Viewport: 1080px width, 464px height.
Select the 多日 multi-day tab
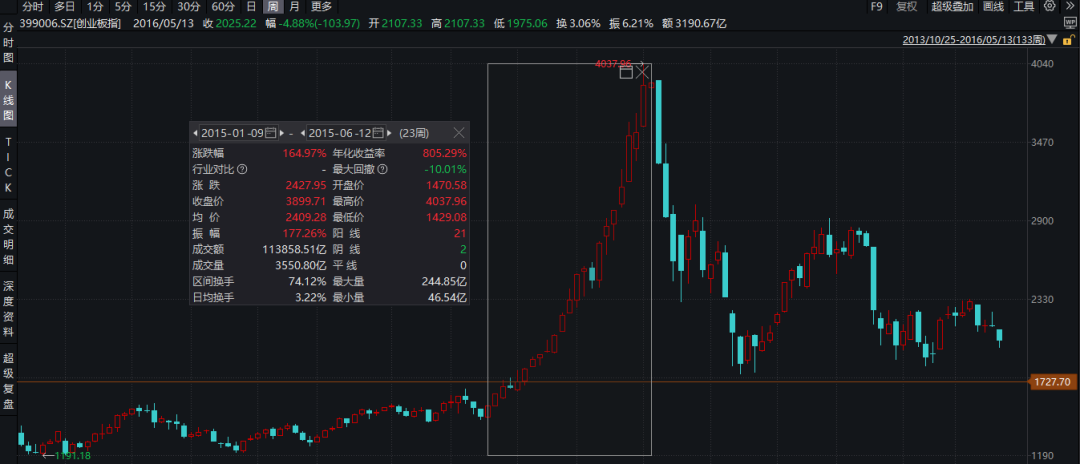click(x=65, y=7)
